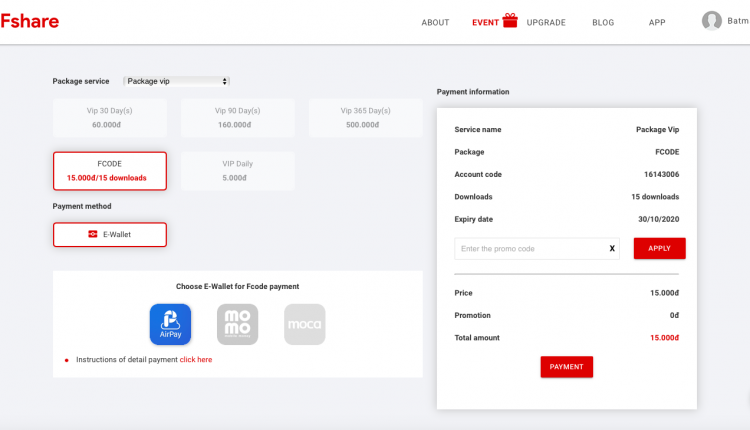Screen dimensions: 750x430
Task: Pick the Moca wallet icon
Action: tap(305, 324)
